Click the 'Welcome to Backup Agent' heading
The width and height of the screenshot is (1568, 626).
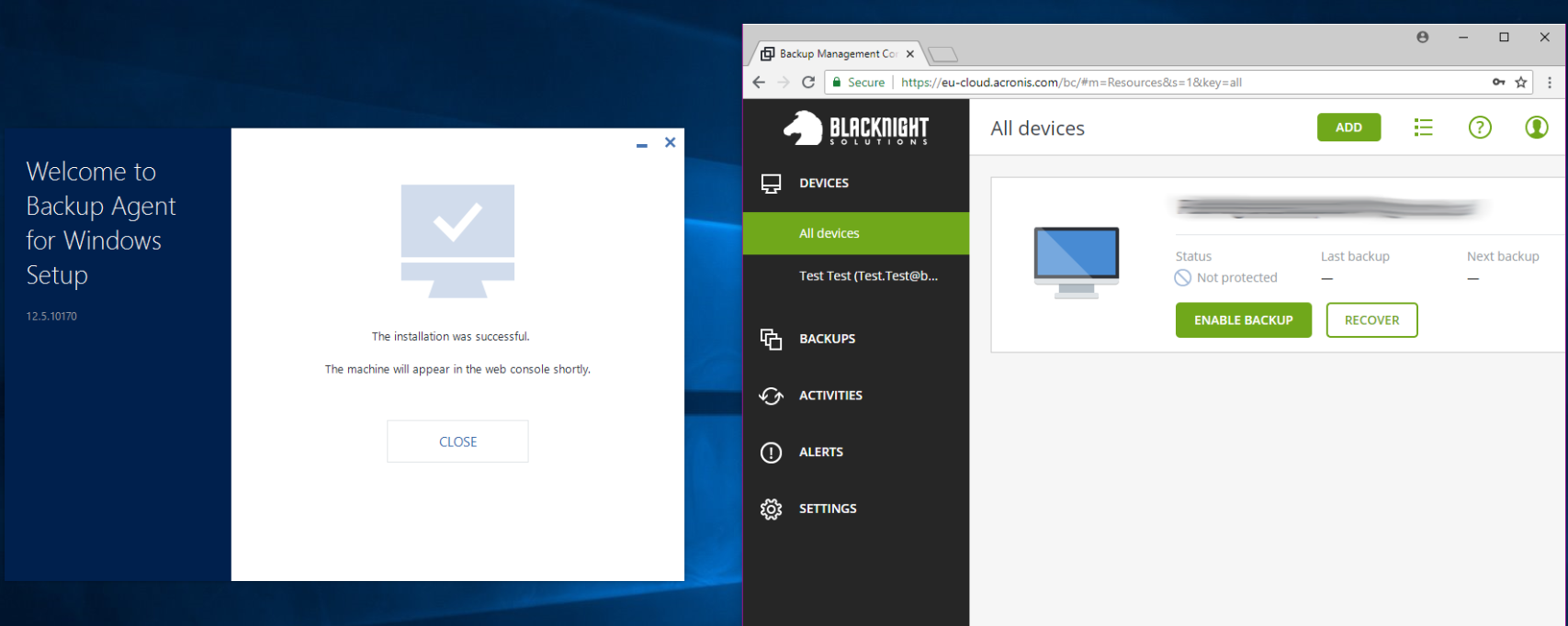tap(101, 223)
